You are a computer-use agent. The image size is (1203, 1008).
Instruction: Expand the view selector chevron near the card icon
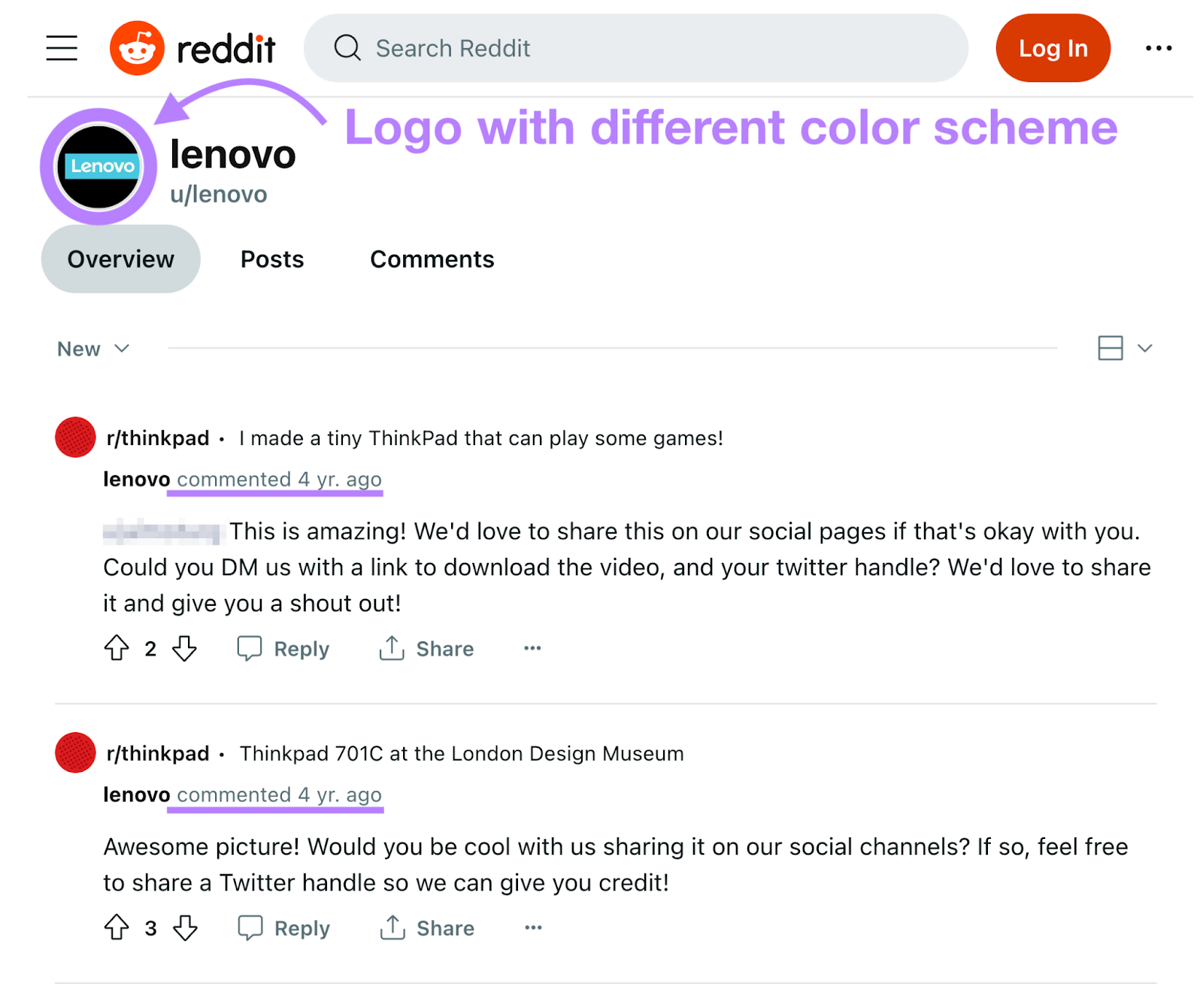pyautogui.click(x=1144, y=348)
